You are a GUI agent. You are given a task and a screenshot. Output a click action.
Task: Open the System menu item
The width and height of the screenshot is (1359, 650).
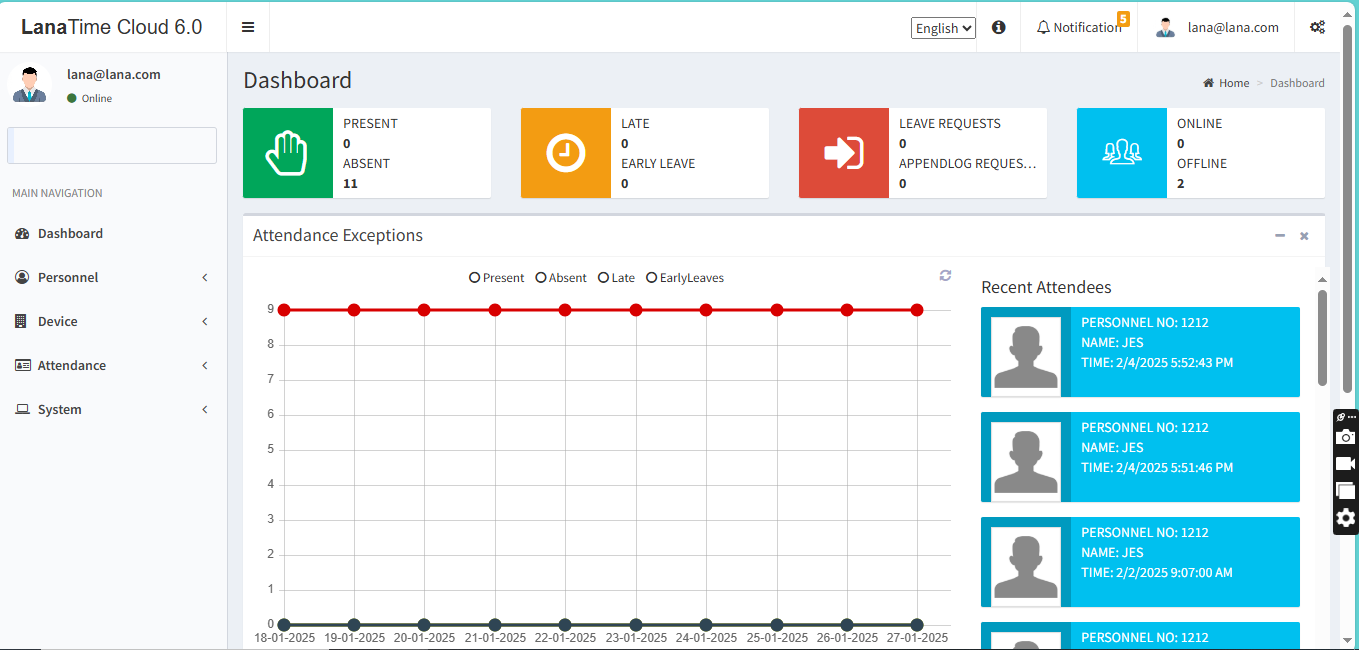click(113, 410)
